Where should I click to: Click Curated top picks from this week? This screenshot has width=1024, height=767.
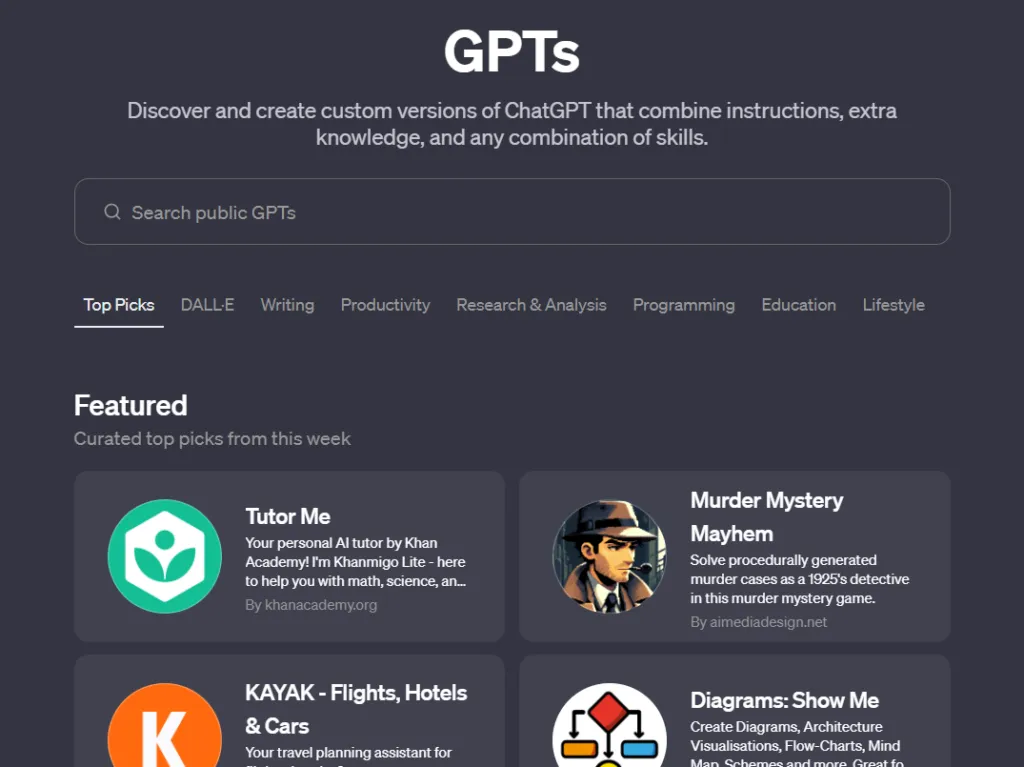212,438
